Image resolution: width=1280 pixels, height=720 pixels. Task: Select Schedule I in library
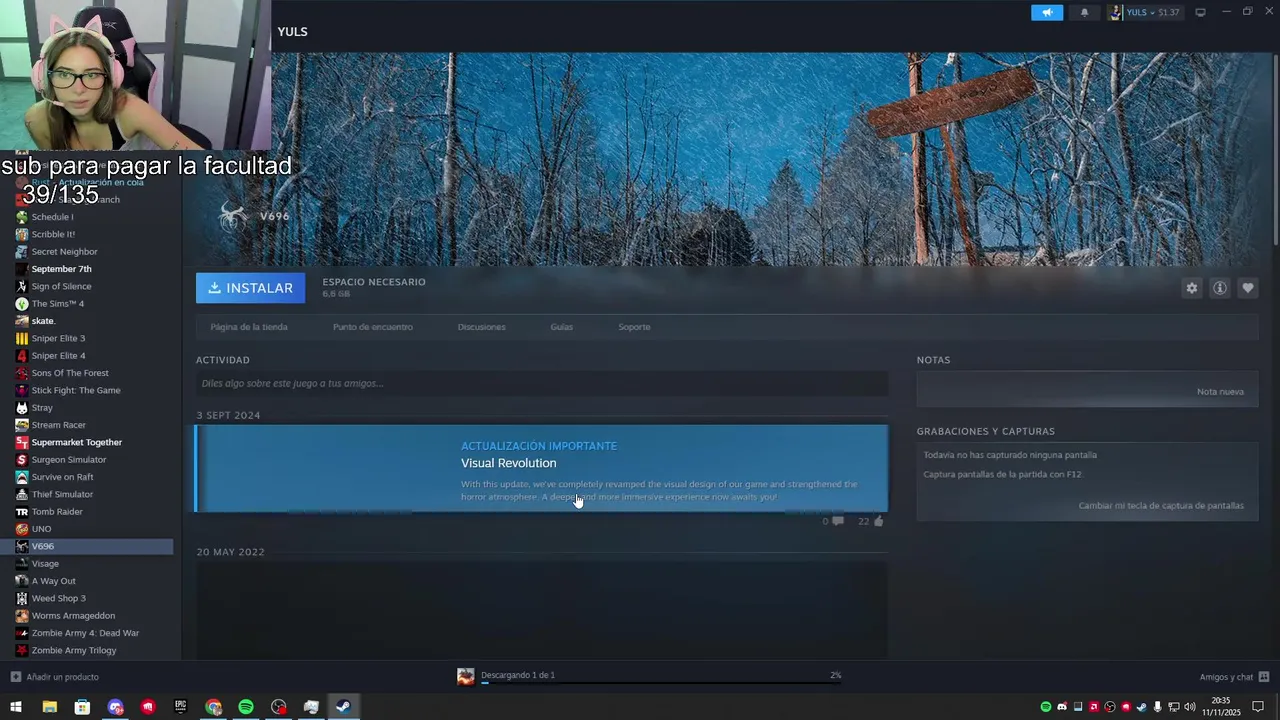(x=52, y=217)
